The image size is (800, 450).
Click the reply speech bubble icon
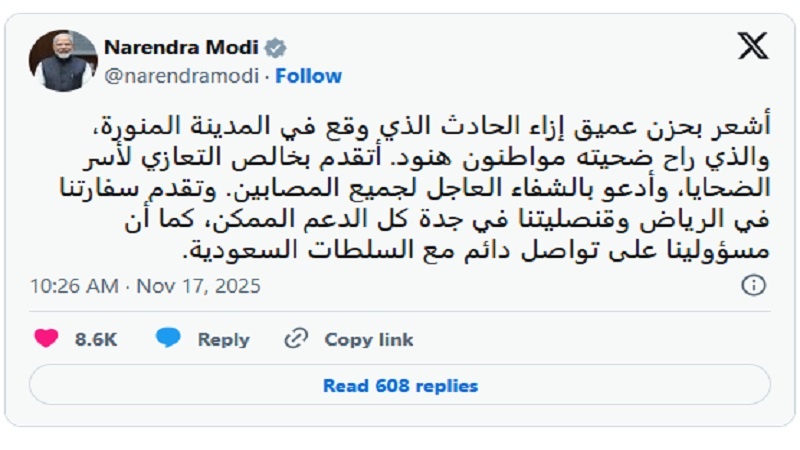coord(168,339)
